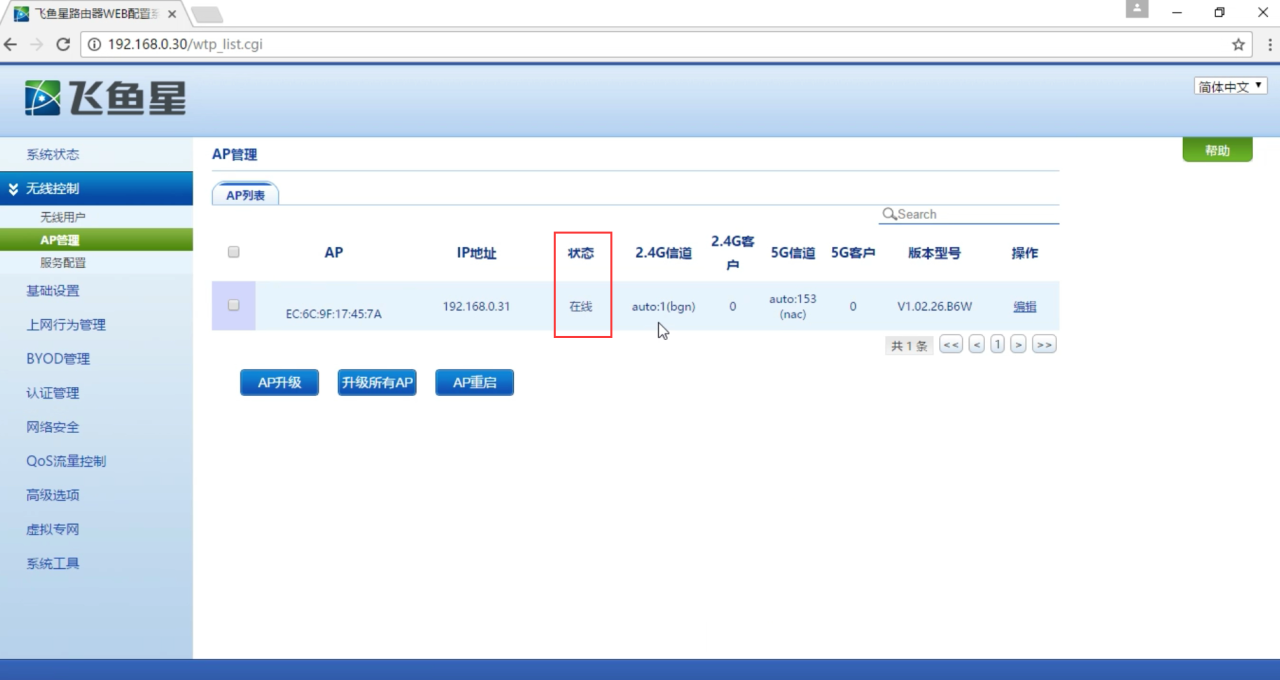Viewport: 1280px width, 680px height.
Task: Open the new tab button
Action: tap(207, 14)
